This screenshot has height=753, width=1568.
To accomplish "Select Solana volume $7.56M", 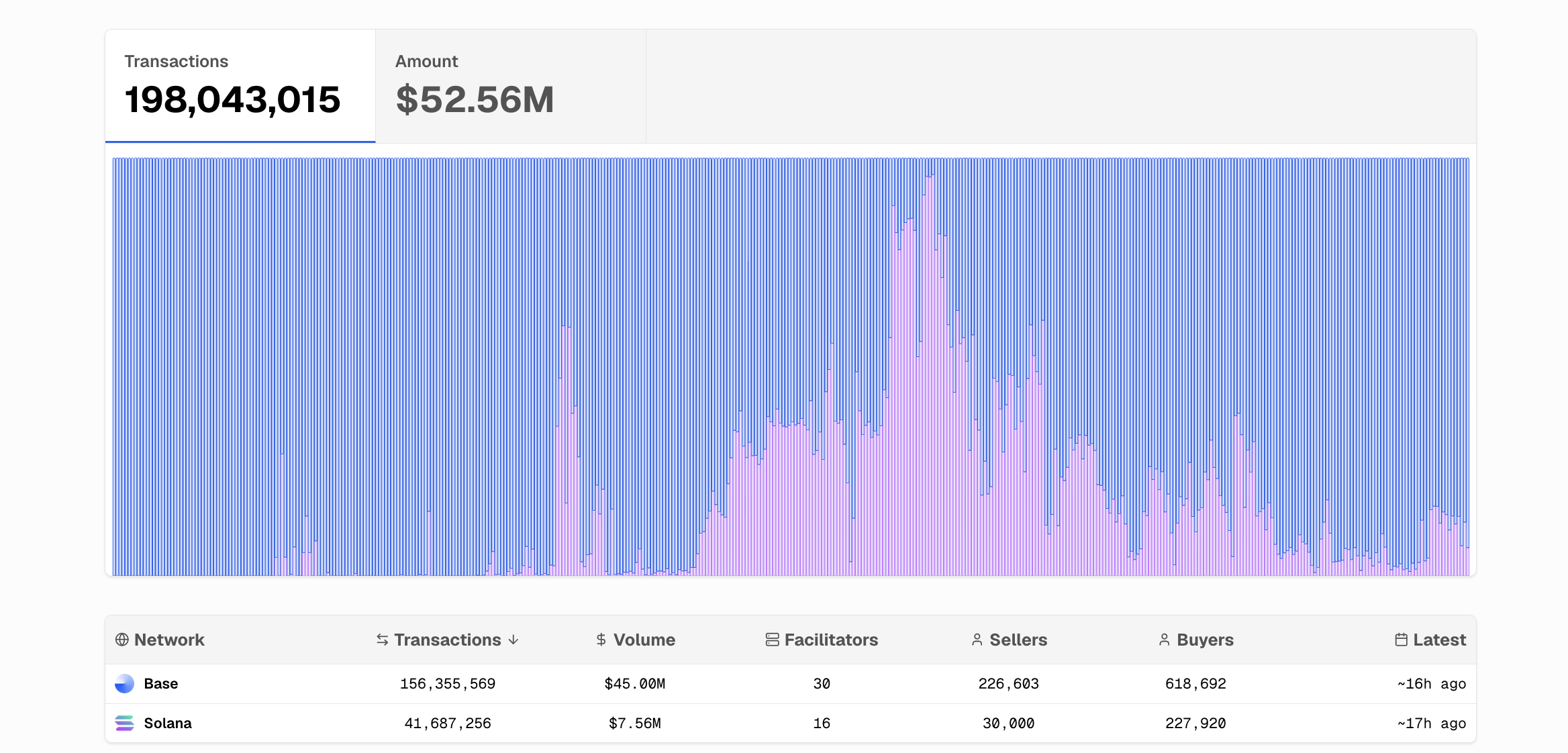I will tap(635, 723).
